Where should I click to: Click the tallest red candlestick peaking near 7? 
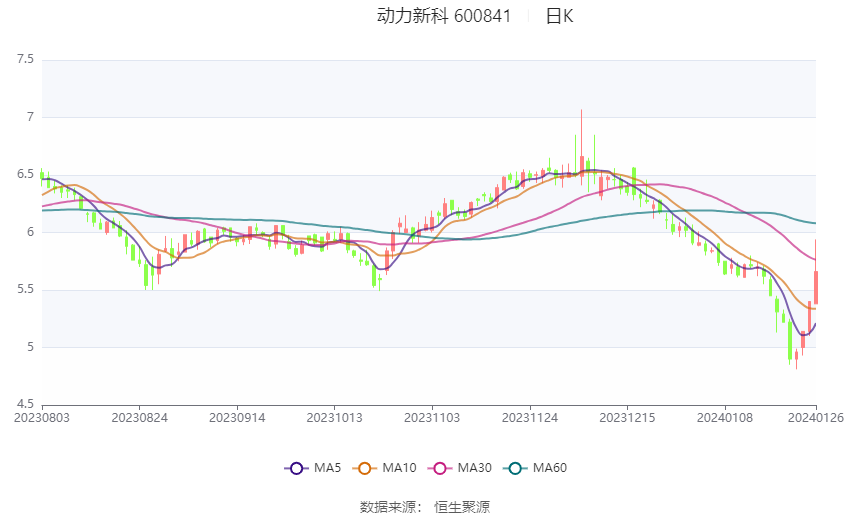[582, 165]
